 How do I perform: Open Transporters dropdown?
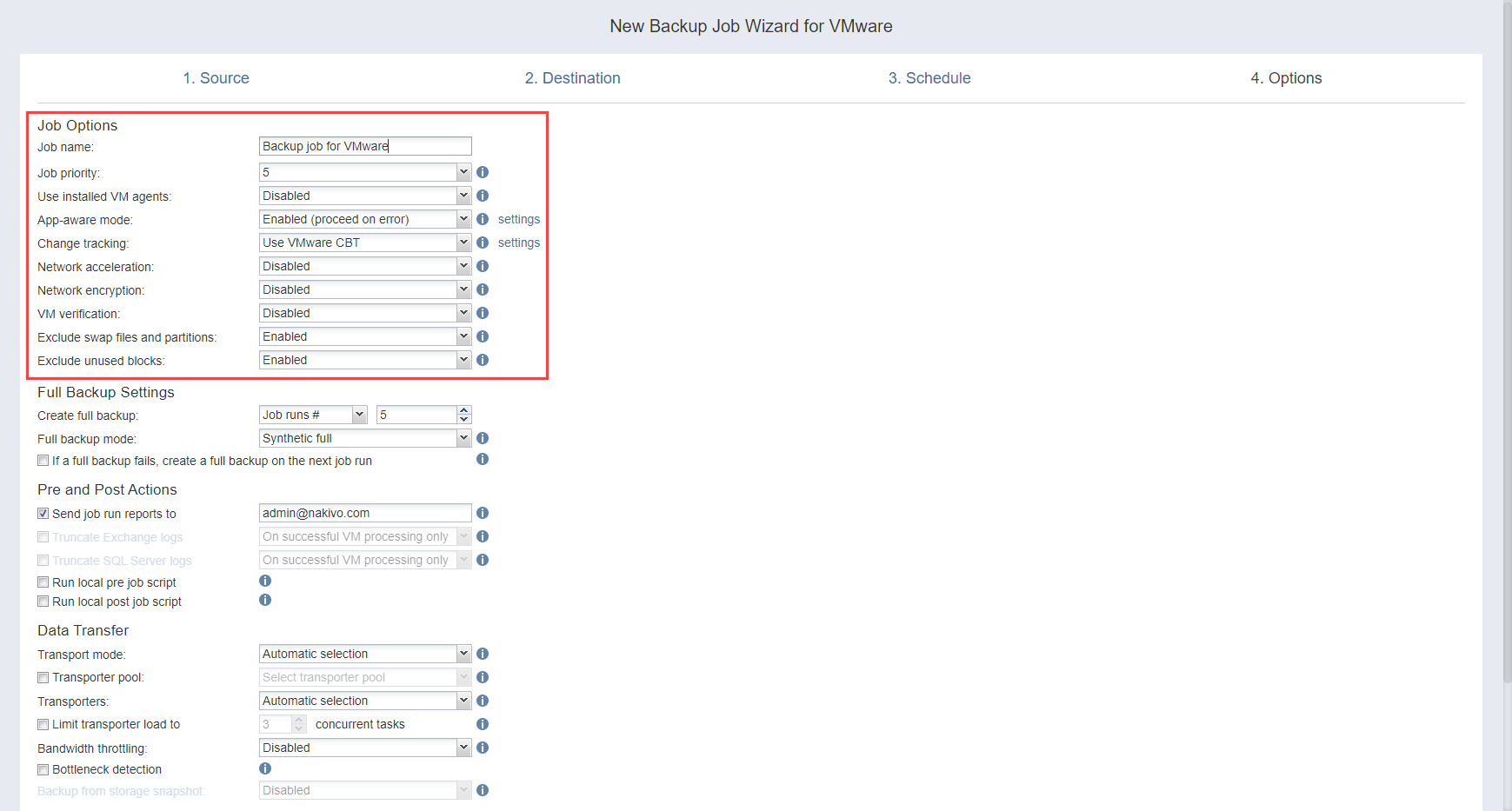[365, 701]
